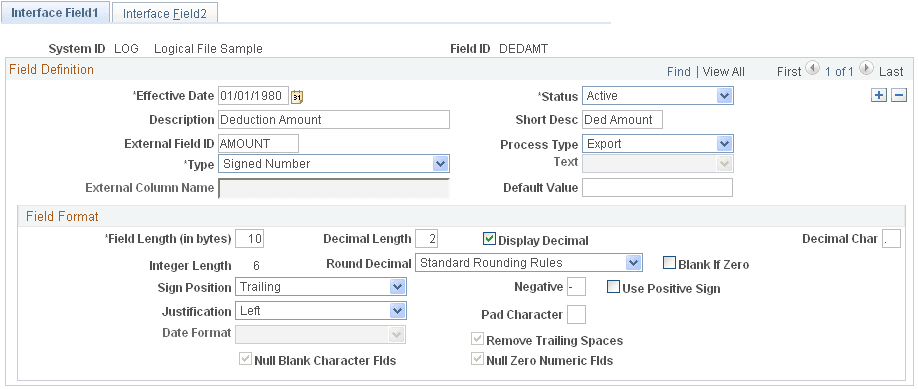Click the External Column Name field
The width and height of the screenshot is (918, 389).
334,188
